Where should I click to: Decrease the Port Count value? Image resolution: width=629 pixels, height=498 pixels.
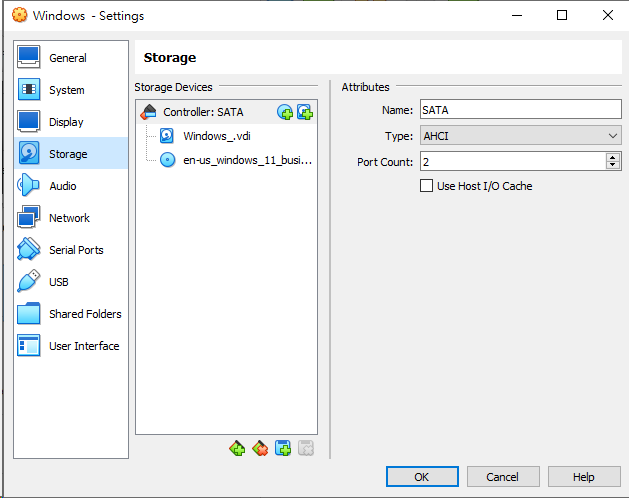coord(612,165)
